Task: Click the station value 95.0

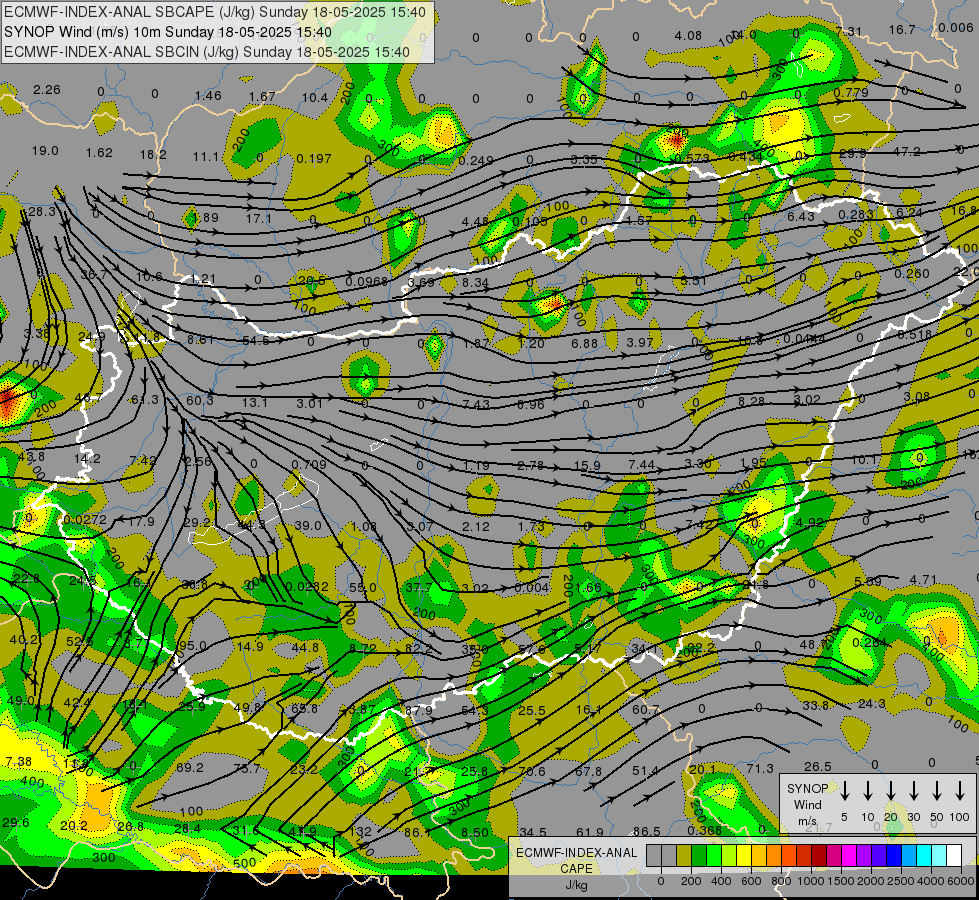Action: click(x=192, y=646)
